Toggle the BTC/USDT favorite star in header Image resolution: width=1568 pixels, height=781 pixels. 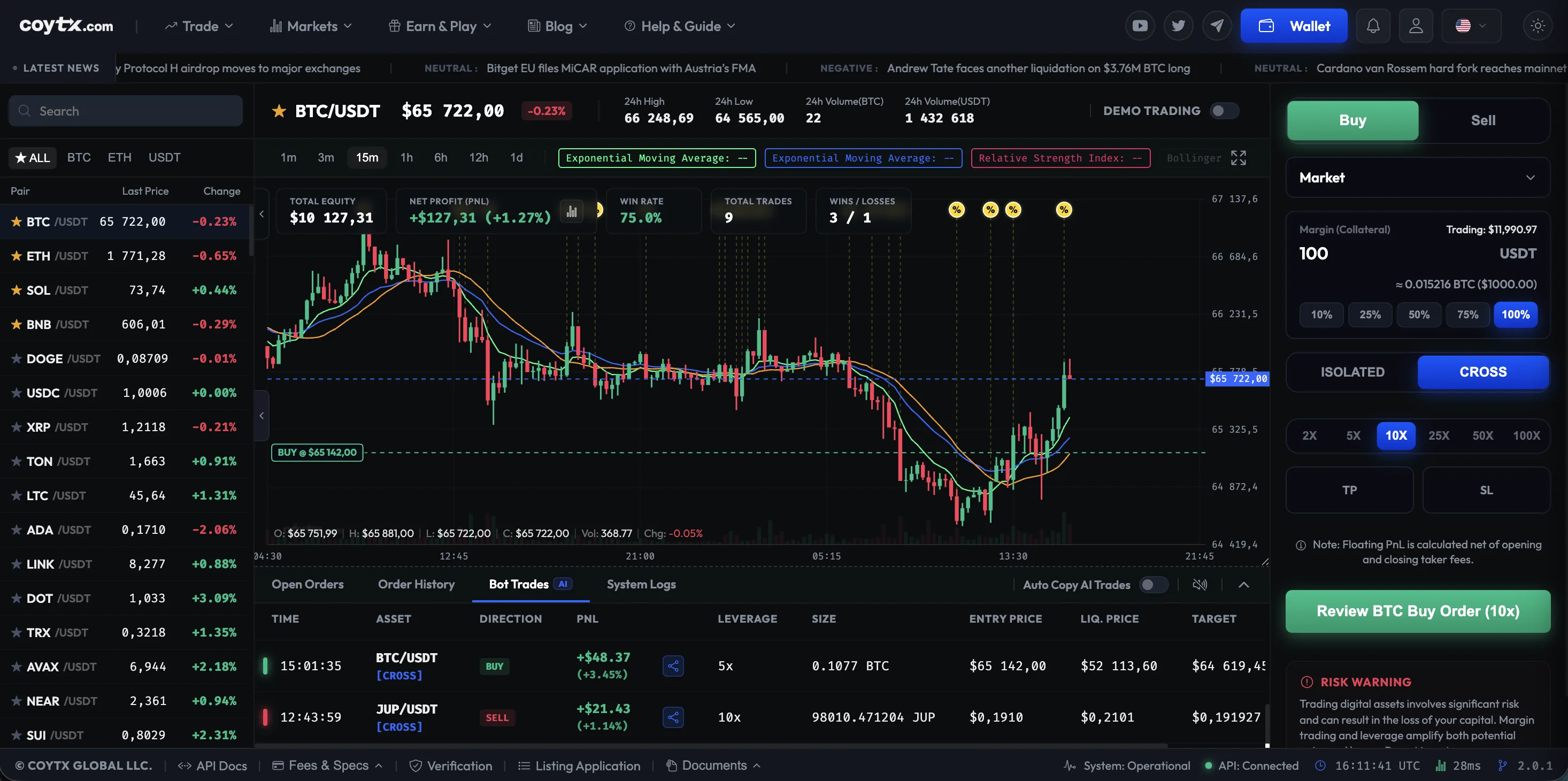coord(279,111)
